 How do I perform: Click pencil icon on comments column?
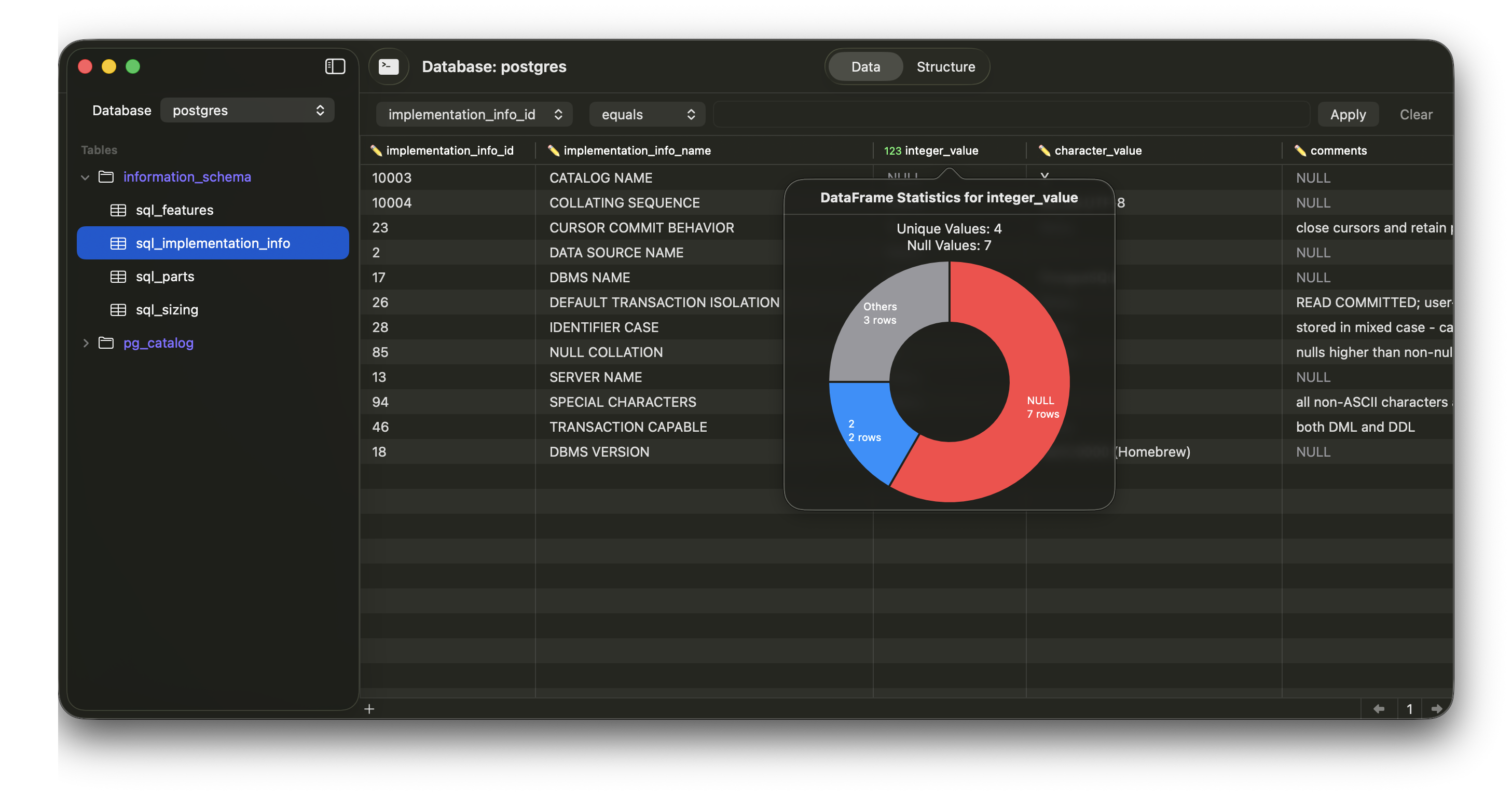pyautogui.click(x=1300, y=150)
